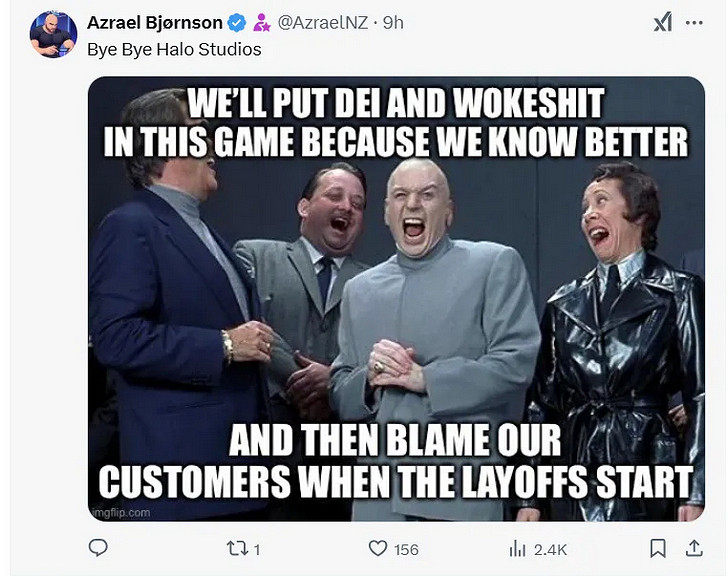The height and width of the screenshot is (576, 728).
Task: Click the blue verified checkmark badge
Action: click(x=237, y=22)
